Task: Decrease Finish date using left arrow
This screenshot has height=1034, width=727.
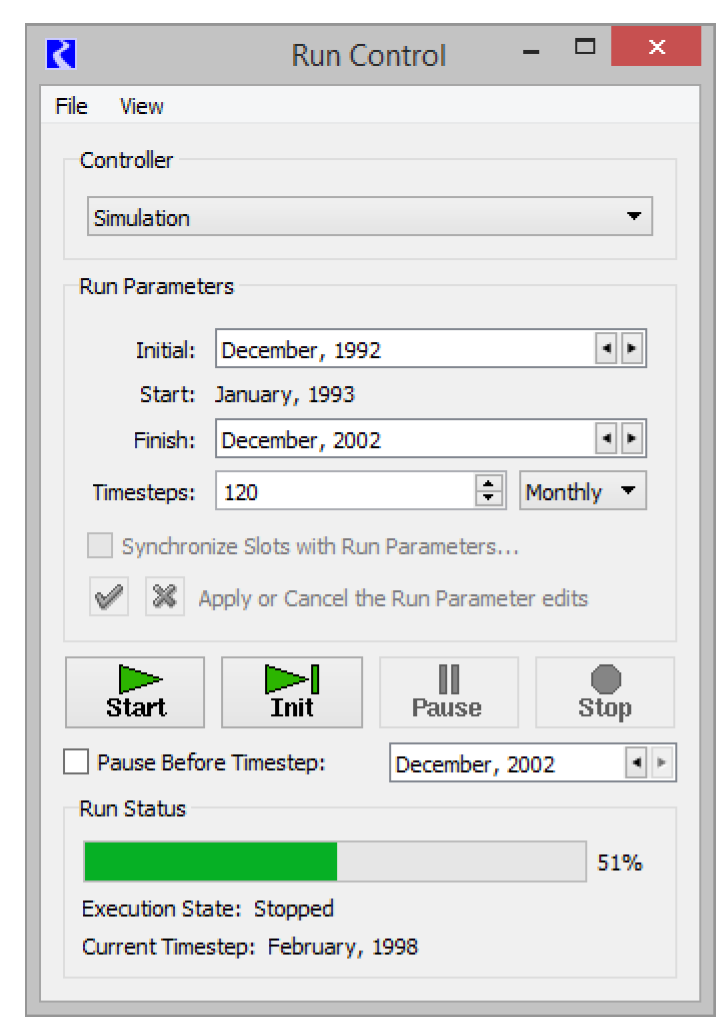Action: [x=606, y=439]
